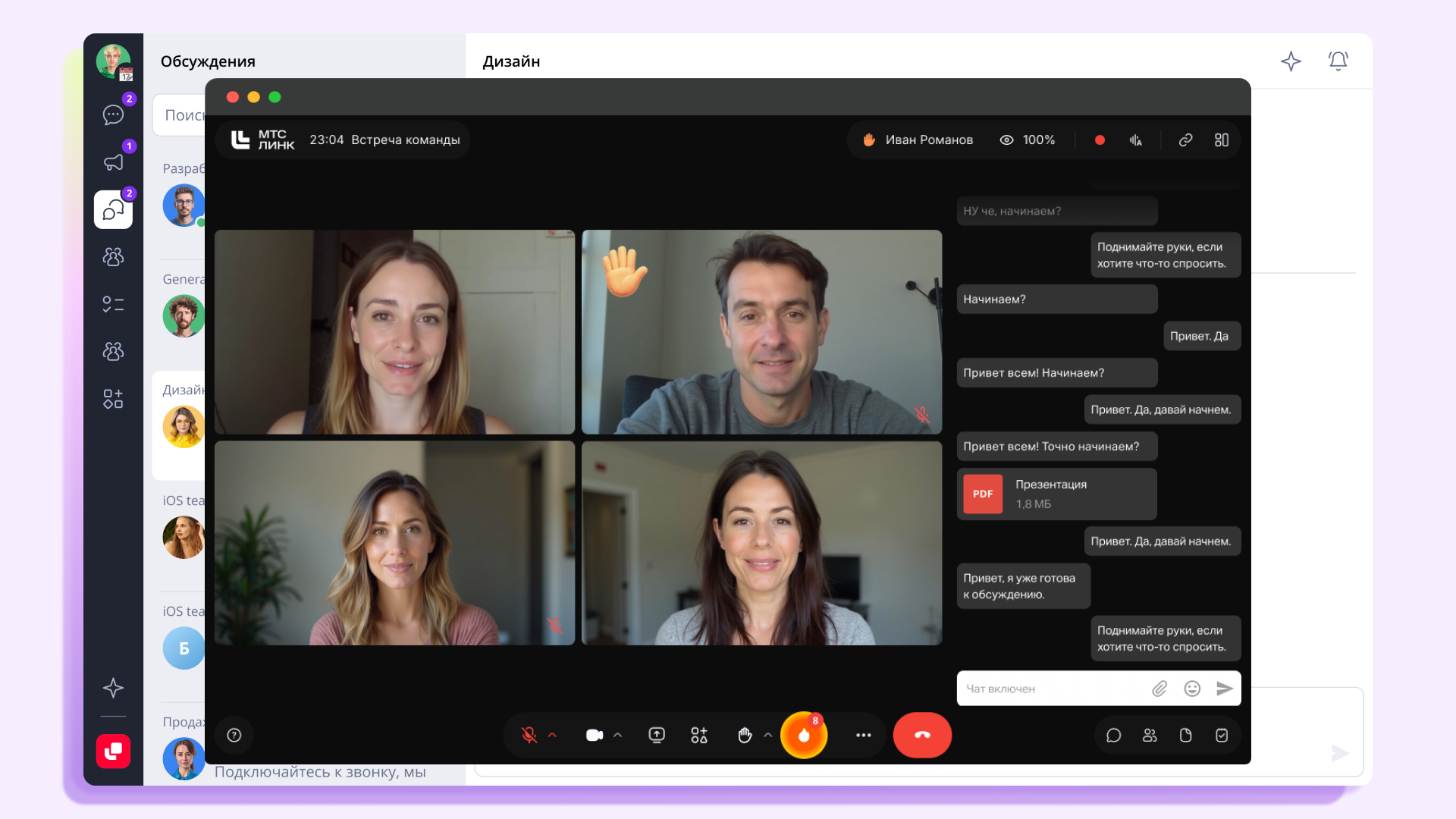Send a fire reaction
Image resolution: width=1456 pixels, height=819 pixels.
click(804, 735)
